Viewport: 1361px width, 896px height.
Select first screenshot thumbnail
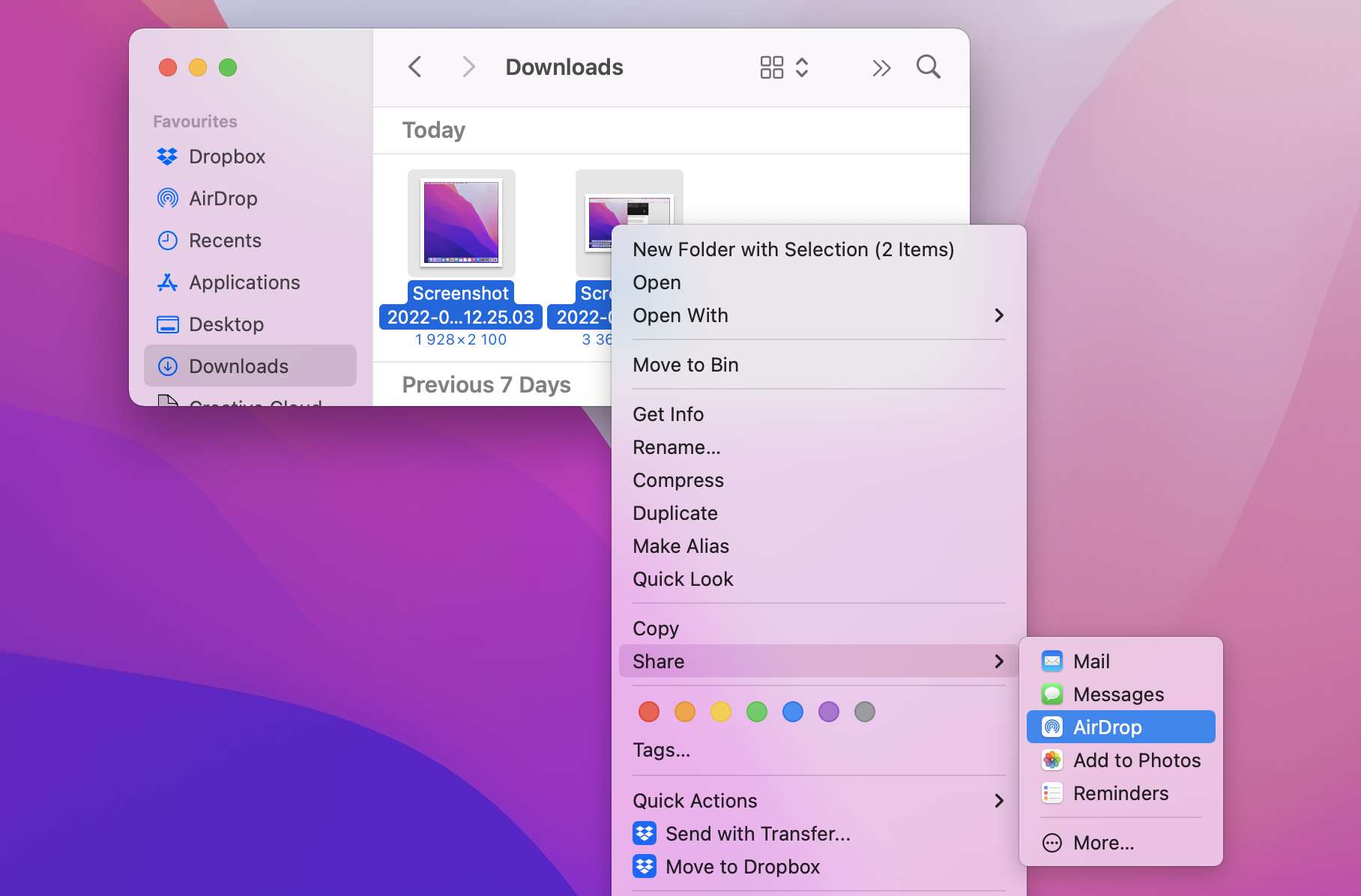click(x=462, y=223)
